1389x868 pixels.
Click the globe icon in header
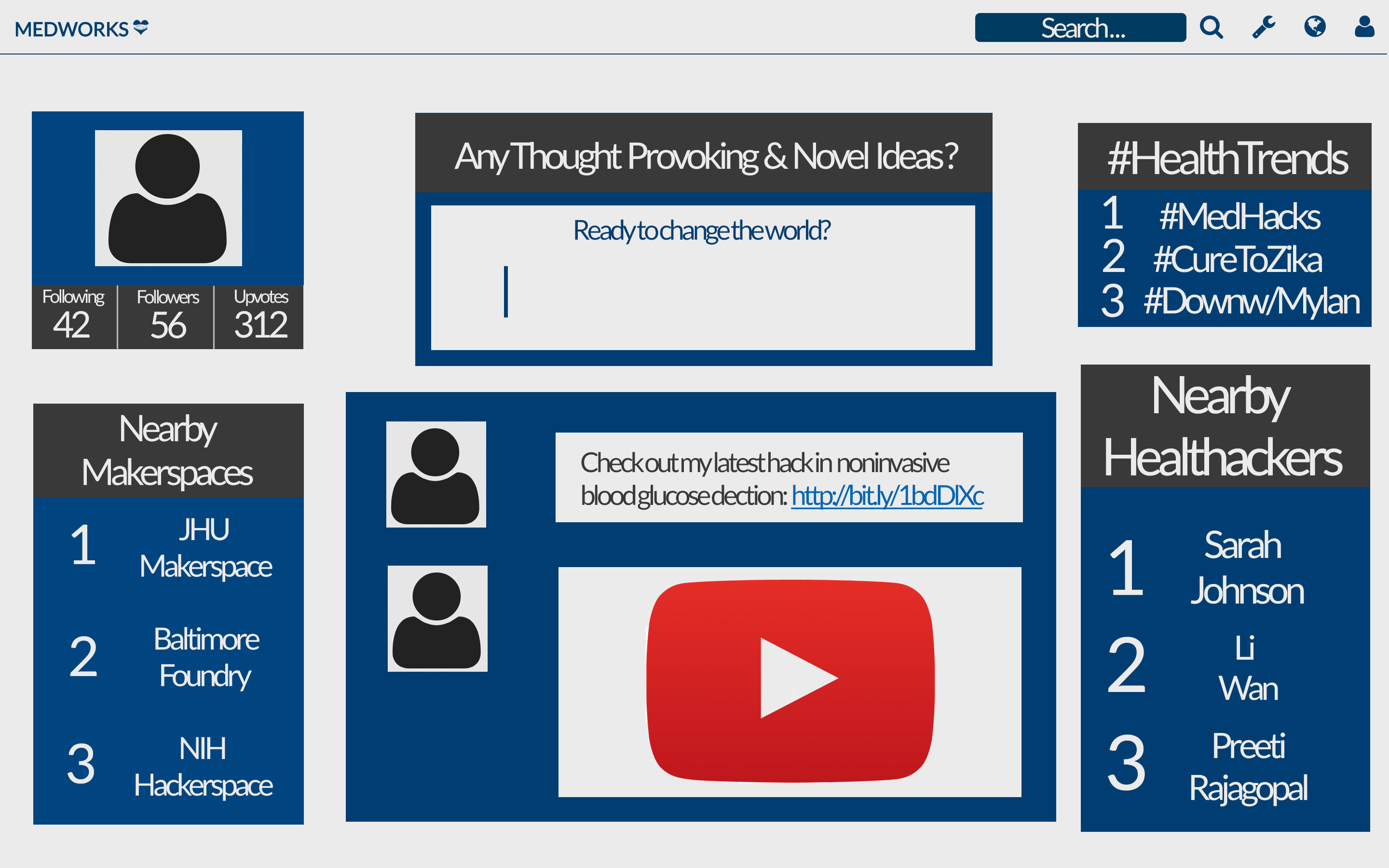point(1314,27)
